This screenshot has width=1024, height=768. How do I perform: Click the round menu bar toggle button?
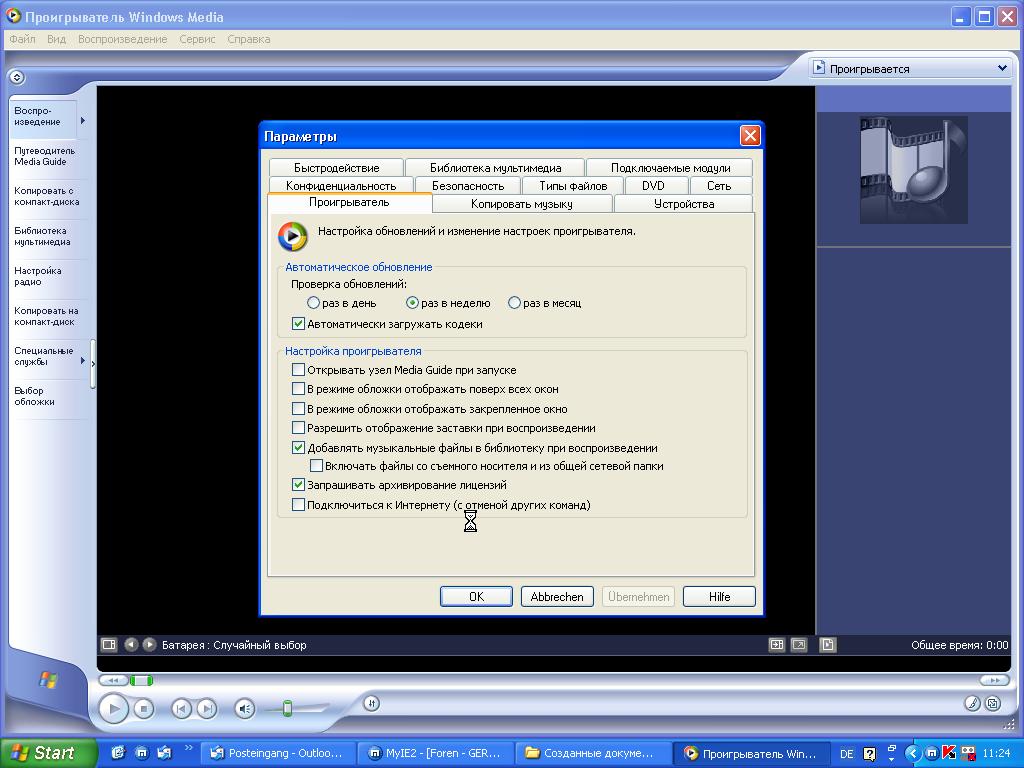click(x=17, y=78)
